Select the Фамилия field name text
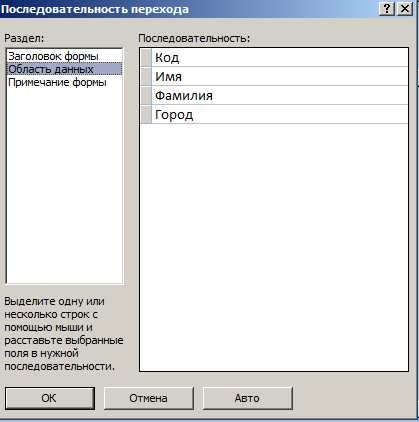Image resolution: width=419 pixels, height=422 pixels. coord(184,96)
